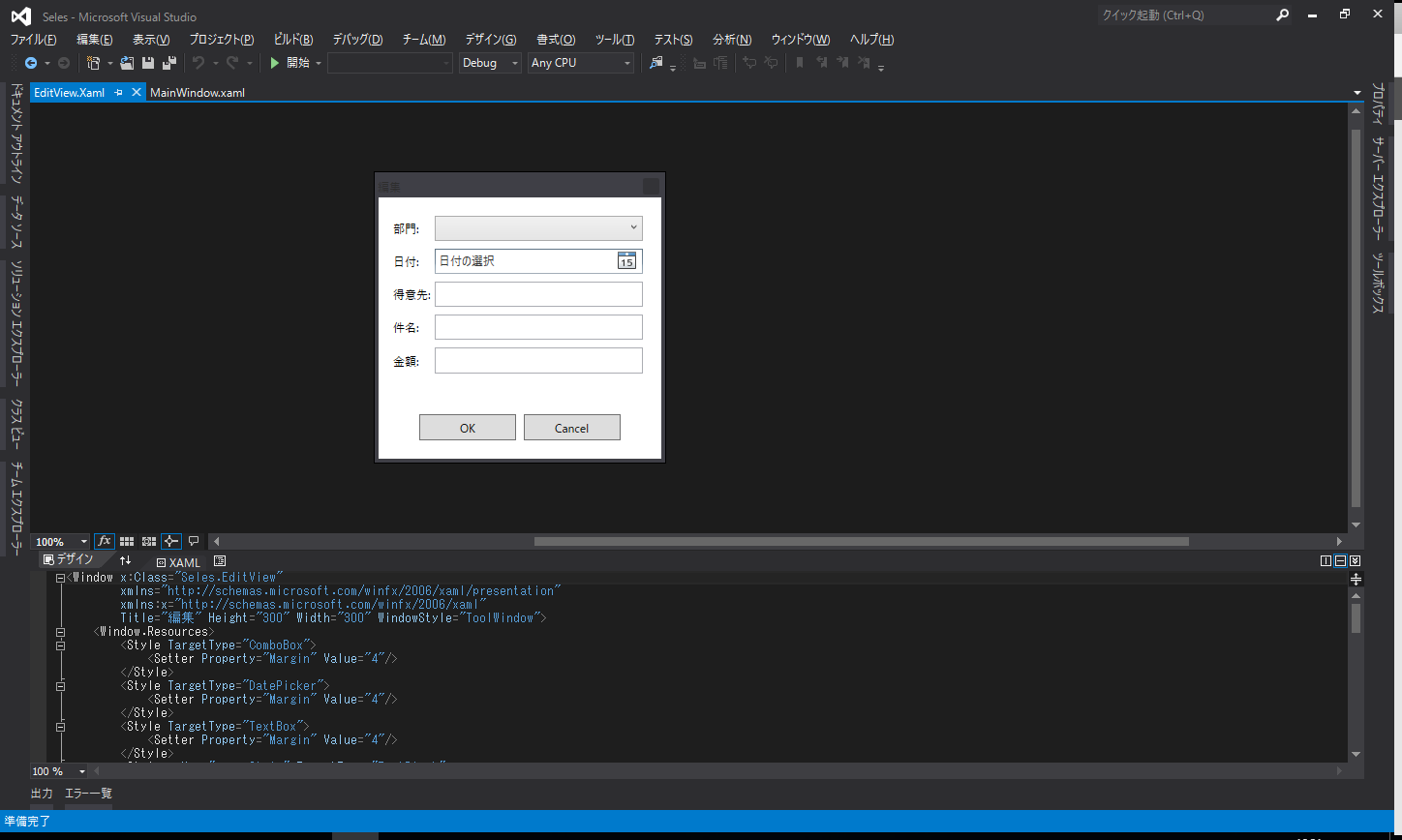Toggle snap to snaplines icon
Image resolution: width=1402 pixels, height=840 pixels.
[x=171, y=542]
